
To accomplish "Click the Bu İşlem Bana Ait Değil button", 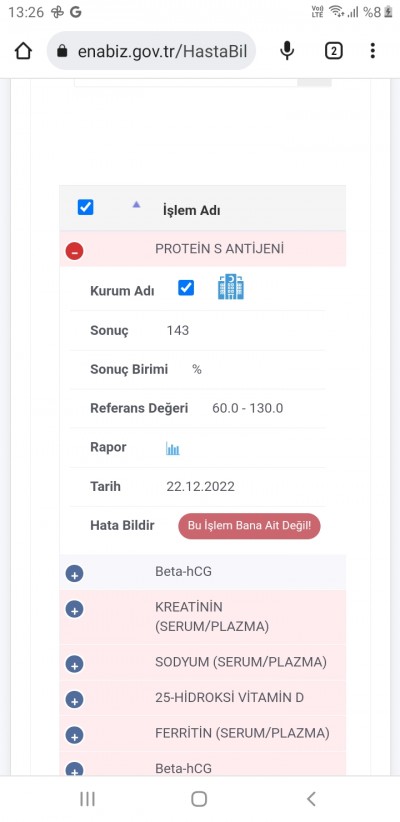I will [x=249, y=526].
